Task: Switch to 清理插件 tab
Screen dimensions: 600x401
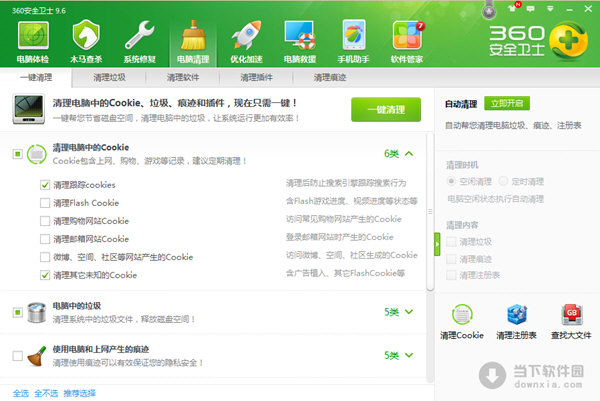Action: tap(256, 78)
